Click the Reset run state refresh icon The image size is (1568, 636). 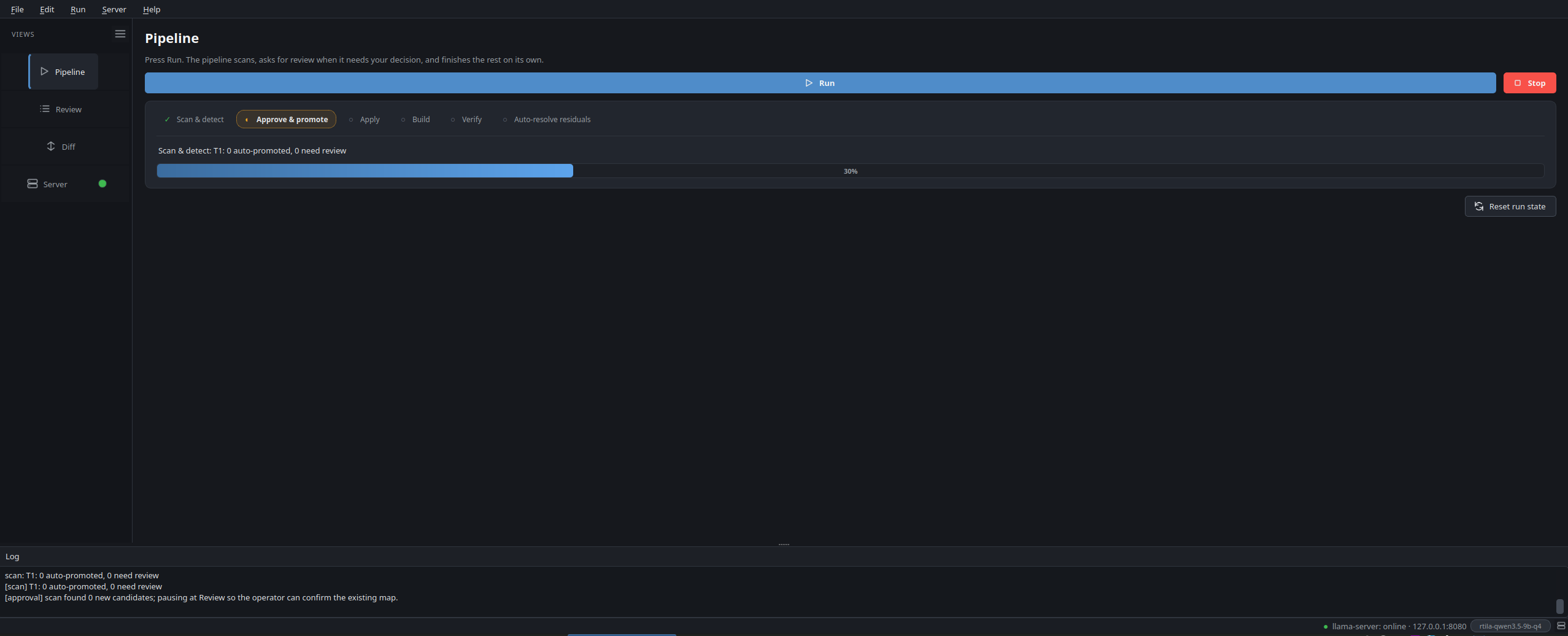(1479, 206)
